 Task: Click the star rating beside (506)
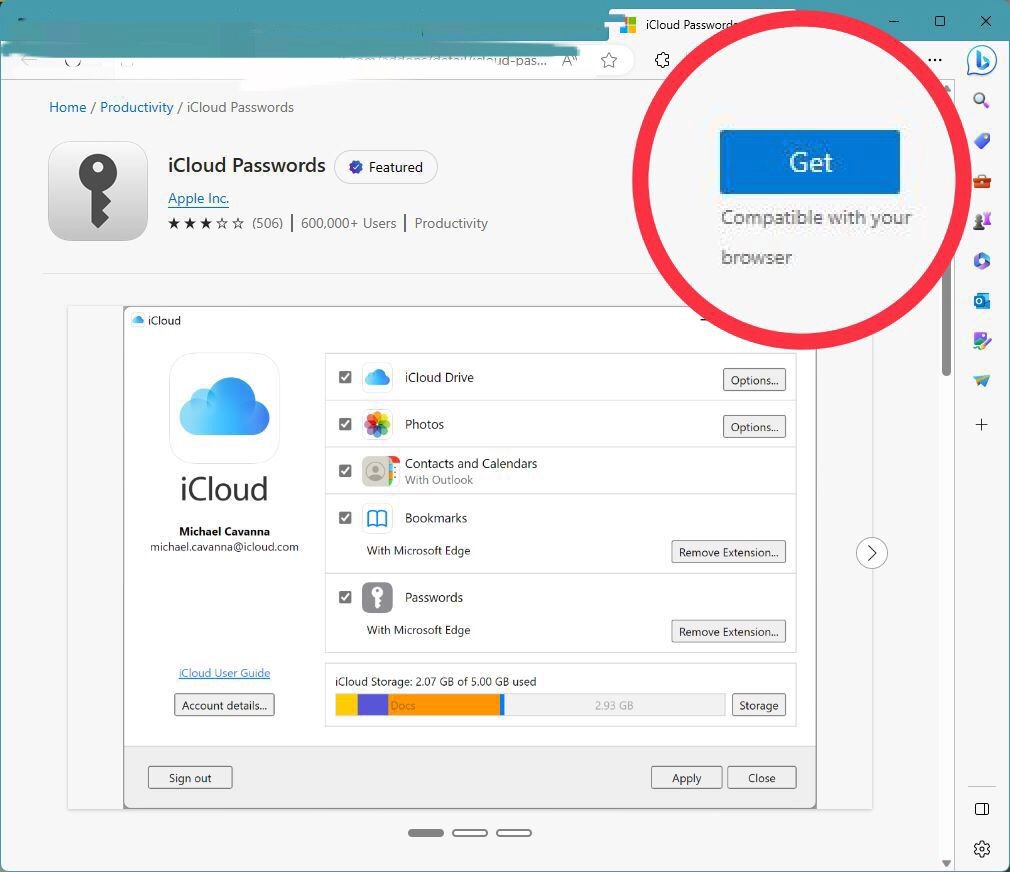[206, 223]
